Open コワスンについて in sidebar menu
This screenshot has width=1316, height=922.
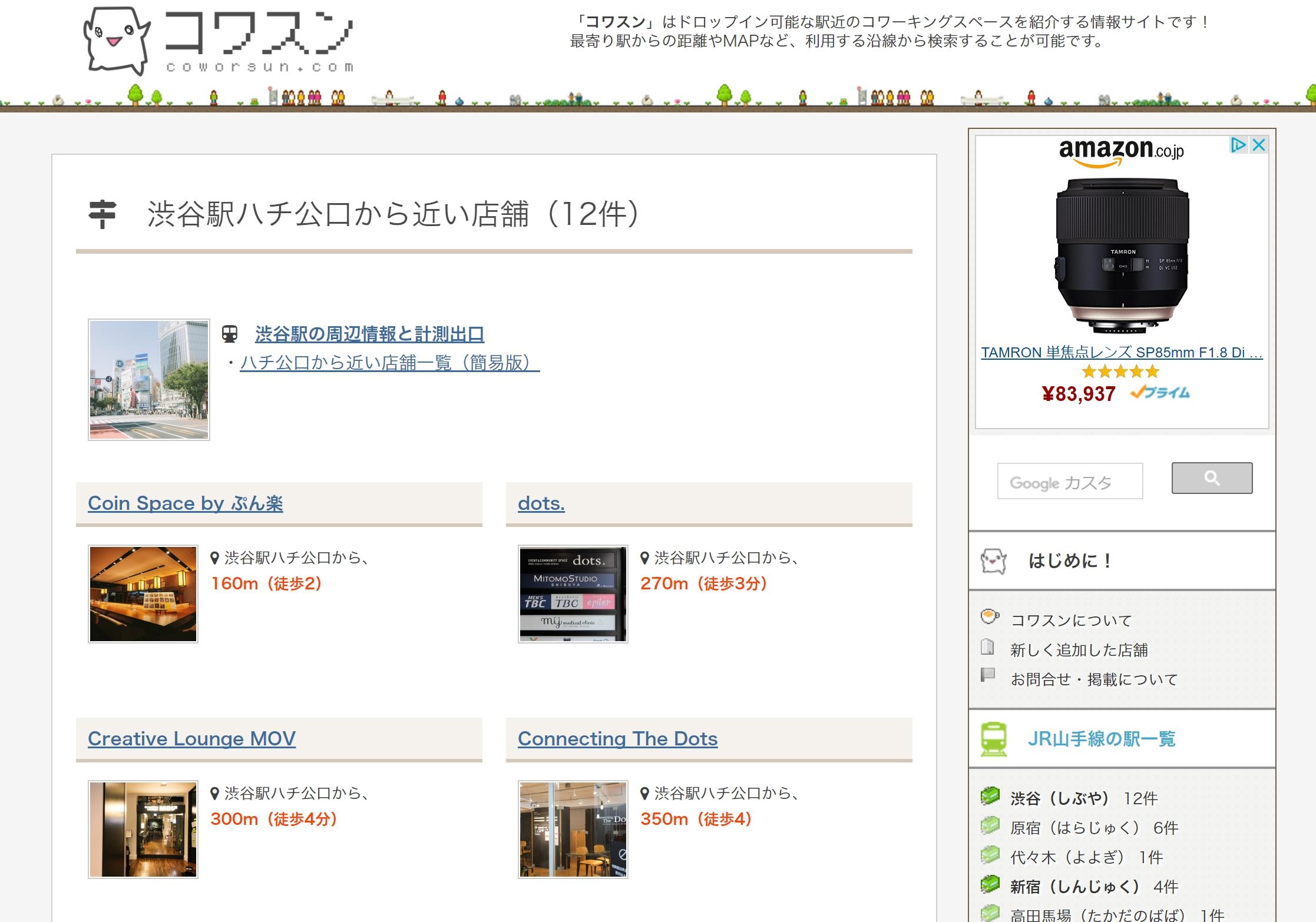pyautogui.click(x=1071, y=621)
